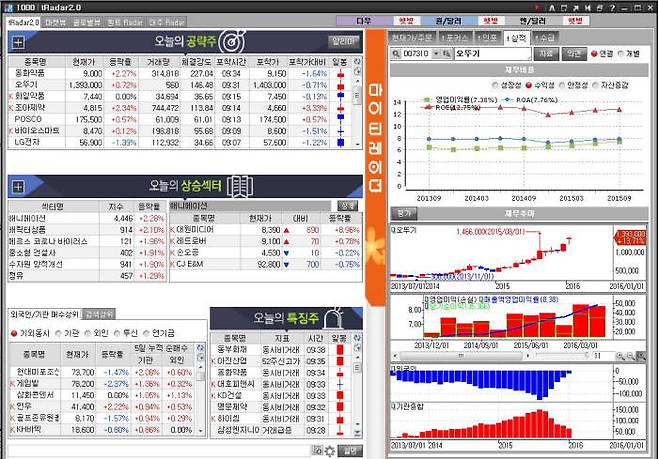658x459 pixels.
Task: Open the grey tab beside 매수상위
Action: coord(99,314)
